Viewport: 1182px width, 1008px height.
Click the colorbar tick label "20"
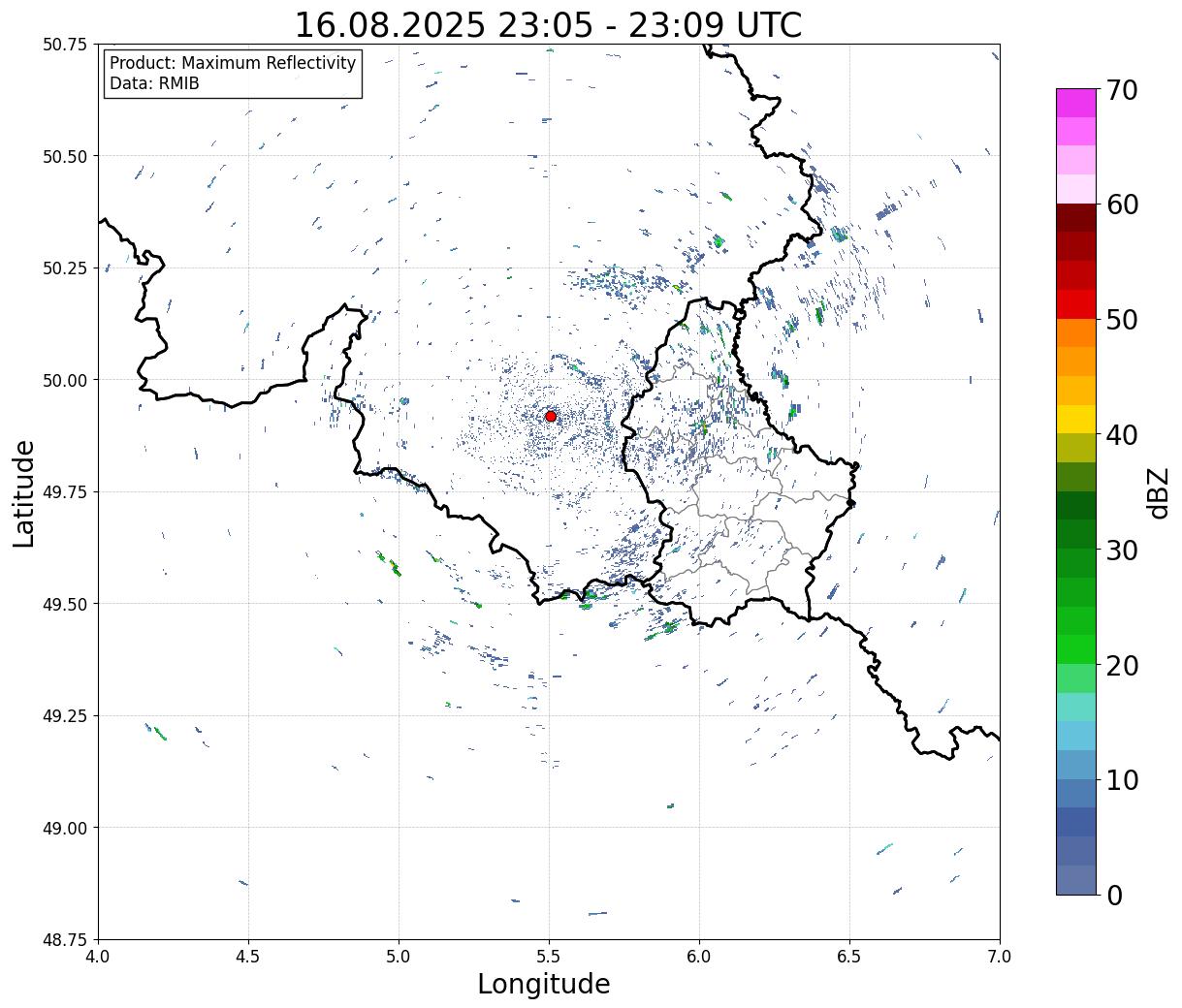[x=1121, y=665]
